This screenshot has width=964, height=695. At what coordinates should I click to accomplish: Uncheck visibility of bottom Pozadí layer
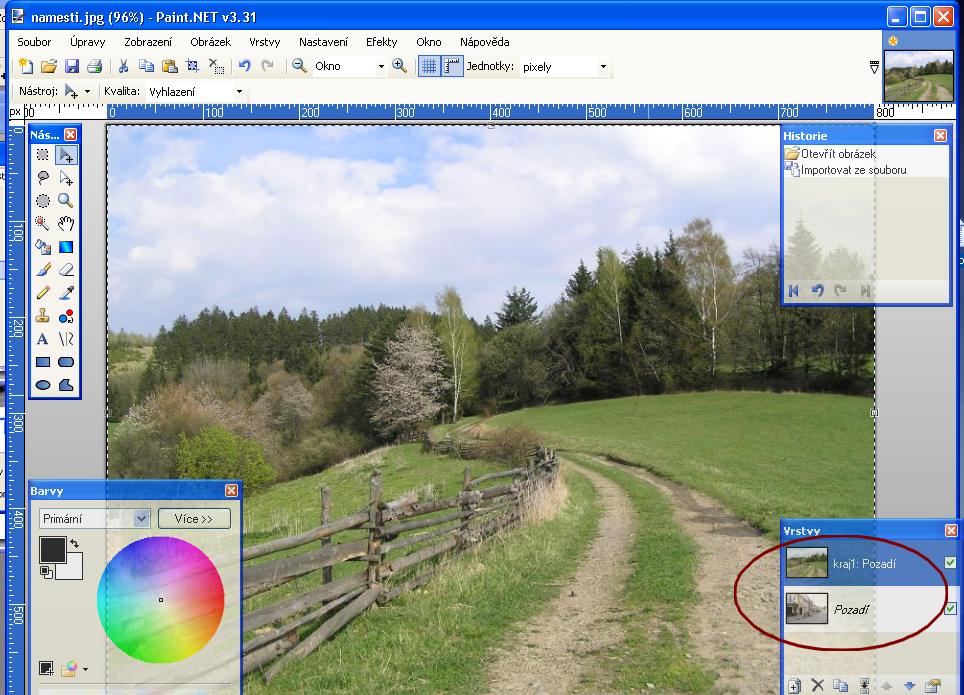coord(950,608)
